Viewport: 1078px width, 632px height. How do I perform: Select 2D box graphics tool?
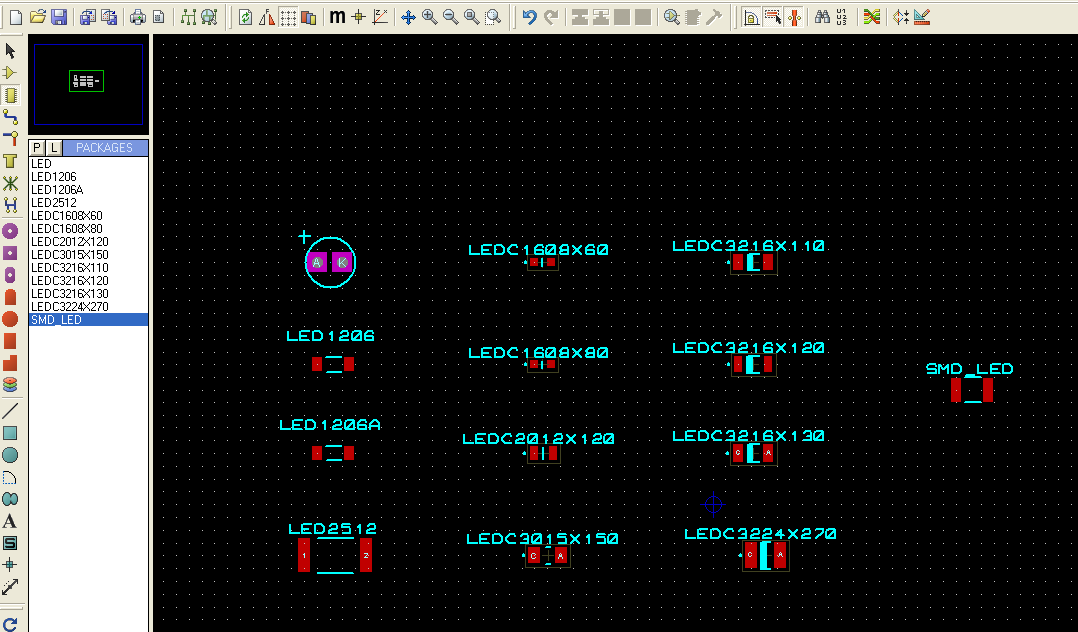(10, 433)
